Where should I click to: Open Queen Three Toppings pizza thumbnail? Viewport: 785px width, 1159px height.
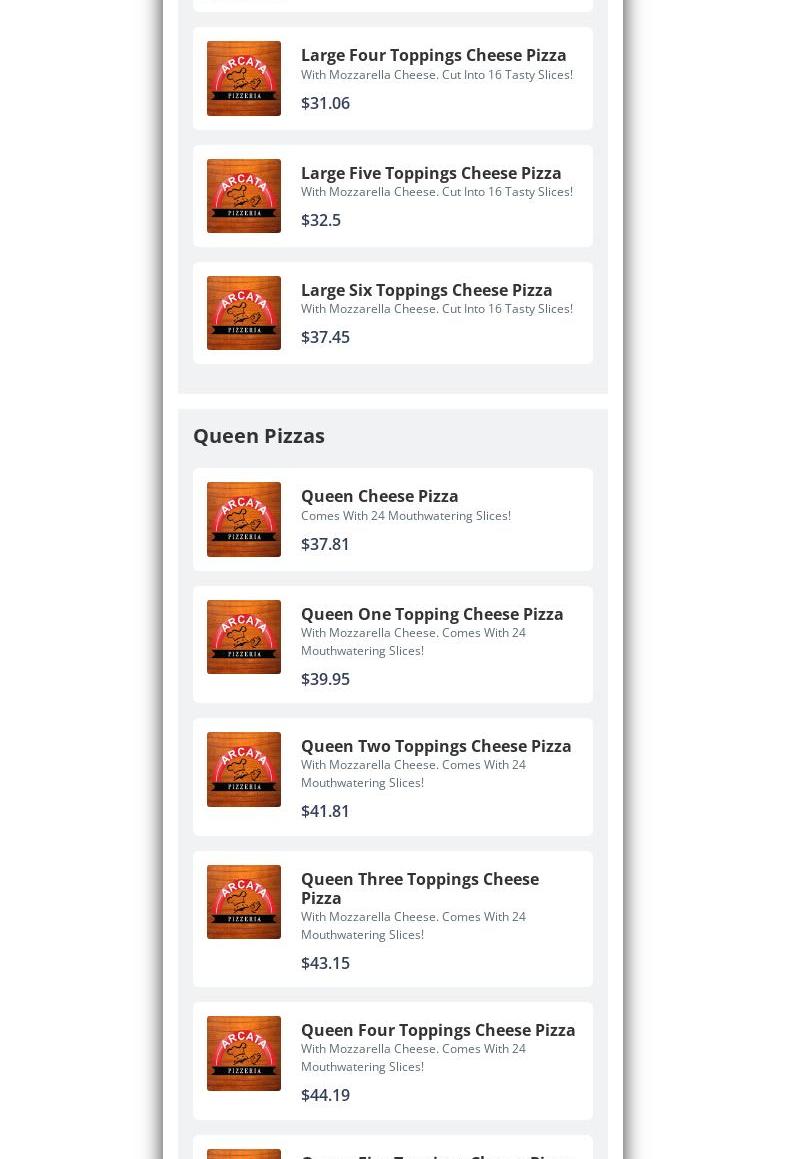(244, 902)
